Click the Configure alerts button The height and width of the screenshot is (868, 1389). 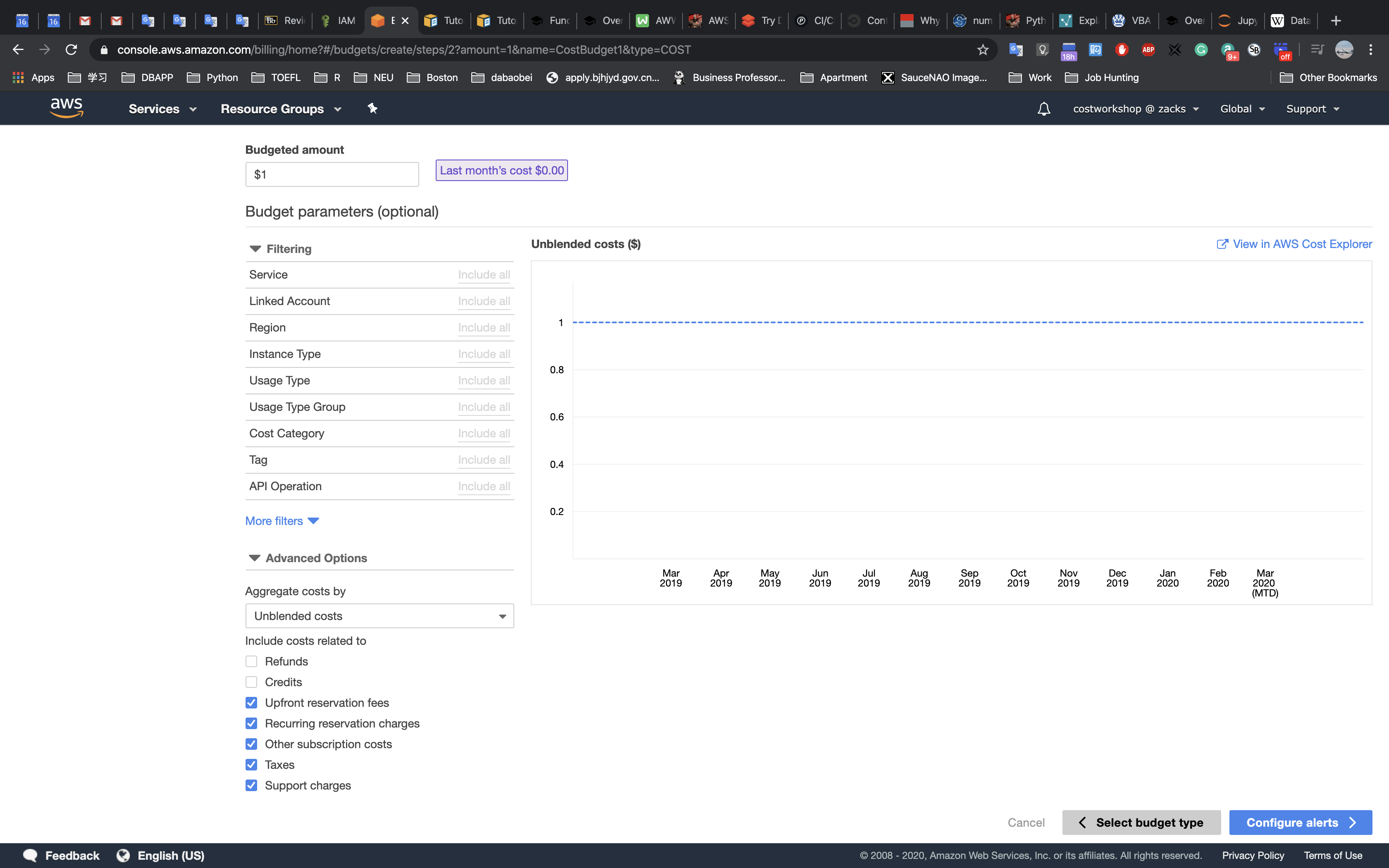[x=1300, y=823]
